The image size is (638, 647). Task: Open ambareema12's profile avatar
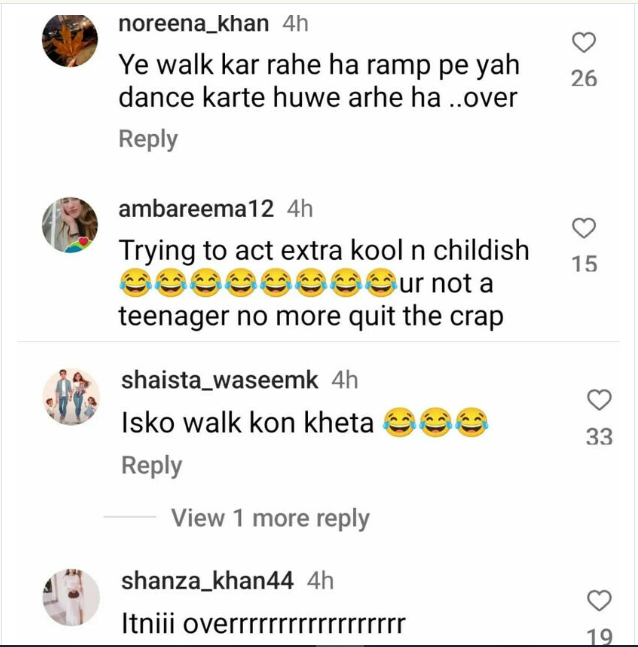pyautogui.click(x=70, y=226)
